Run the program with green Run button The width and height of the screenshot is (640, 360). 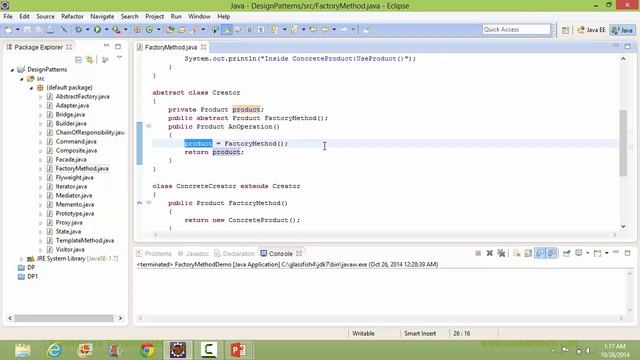[97, 29]
